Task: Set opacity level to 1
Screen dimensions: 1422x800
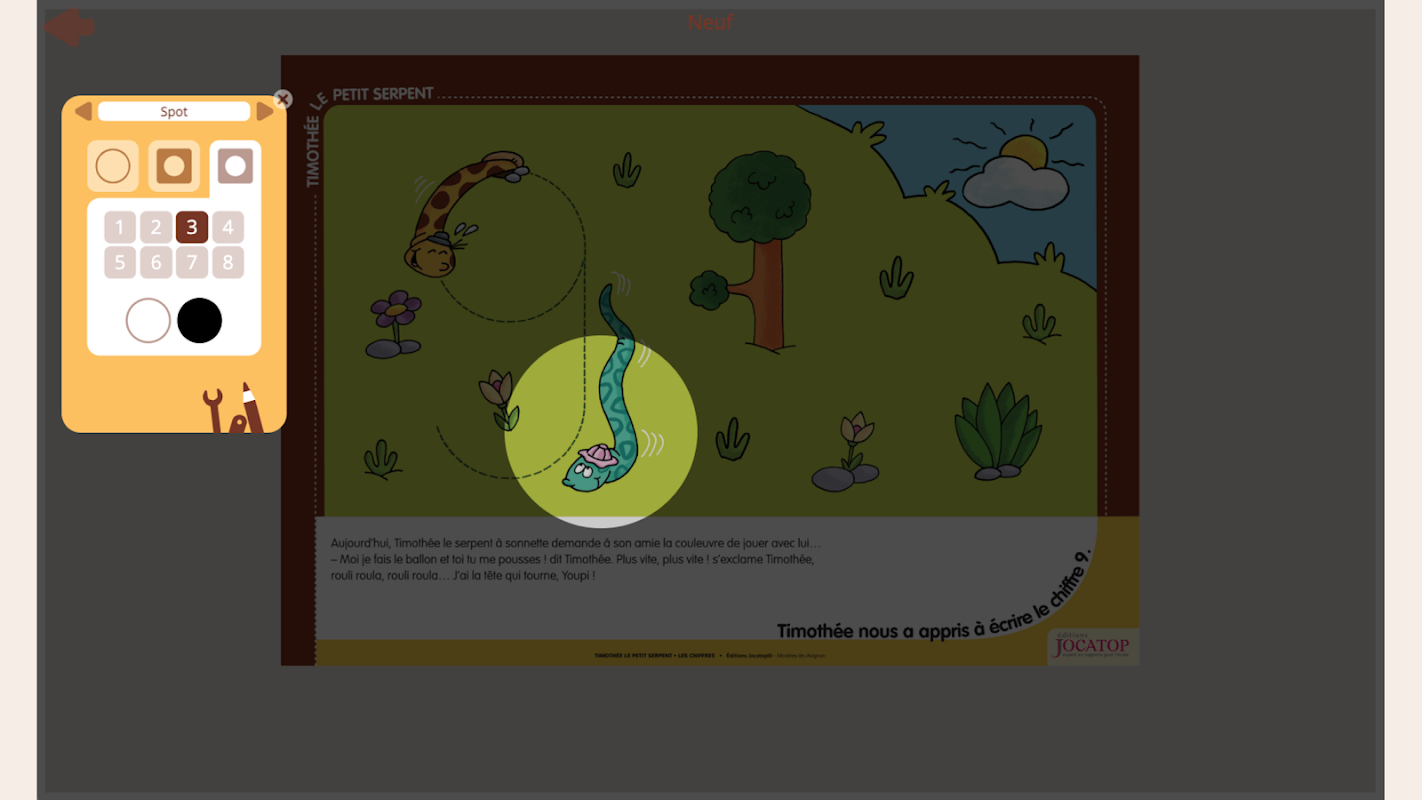Action: point(120,227)
